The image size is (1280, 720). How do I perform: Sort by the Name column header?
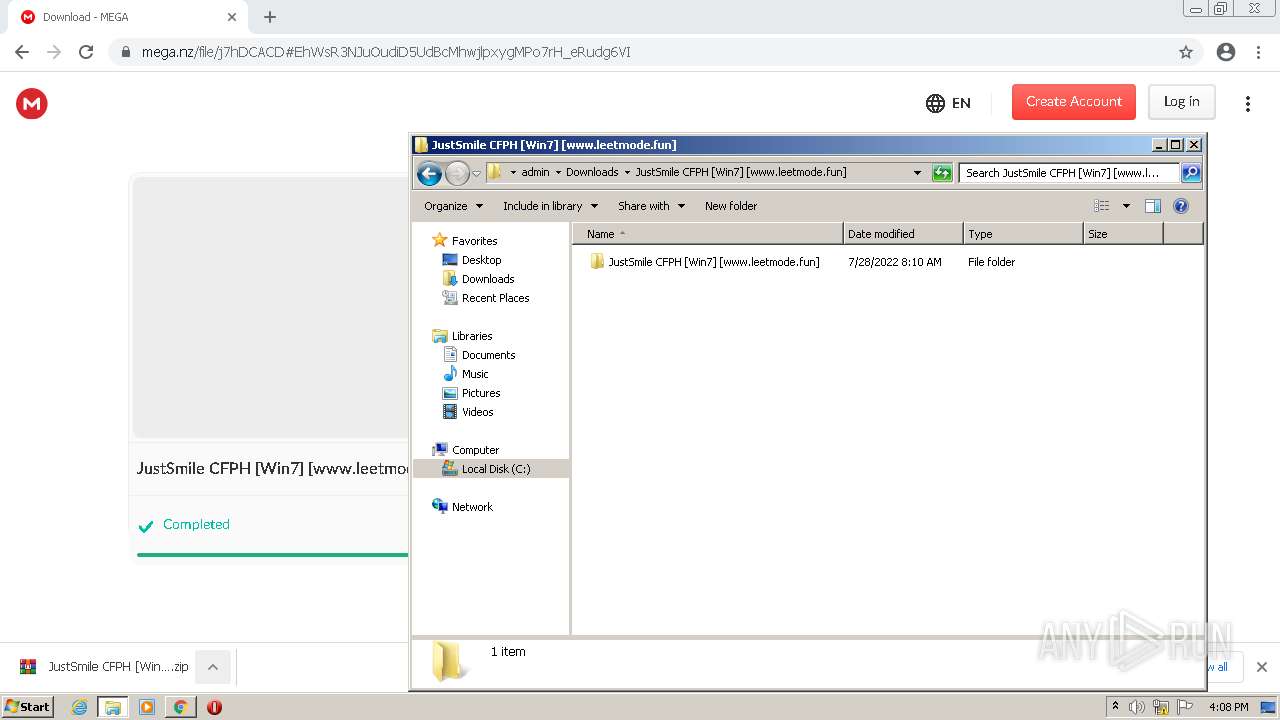coord(708,234)
